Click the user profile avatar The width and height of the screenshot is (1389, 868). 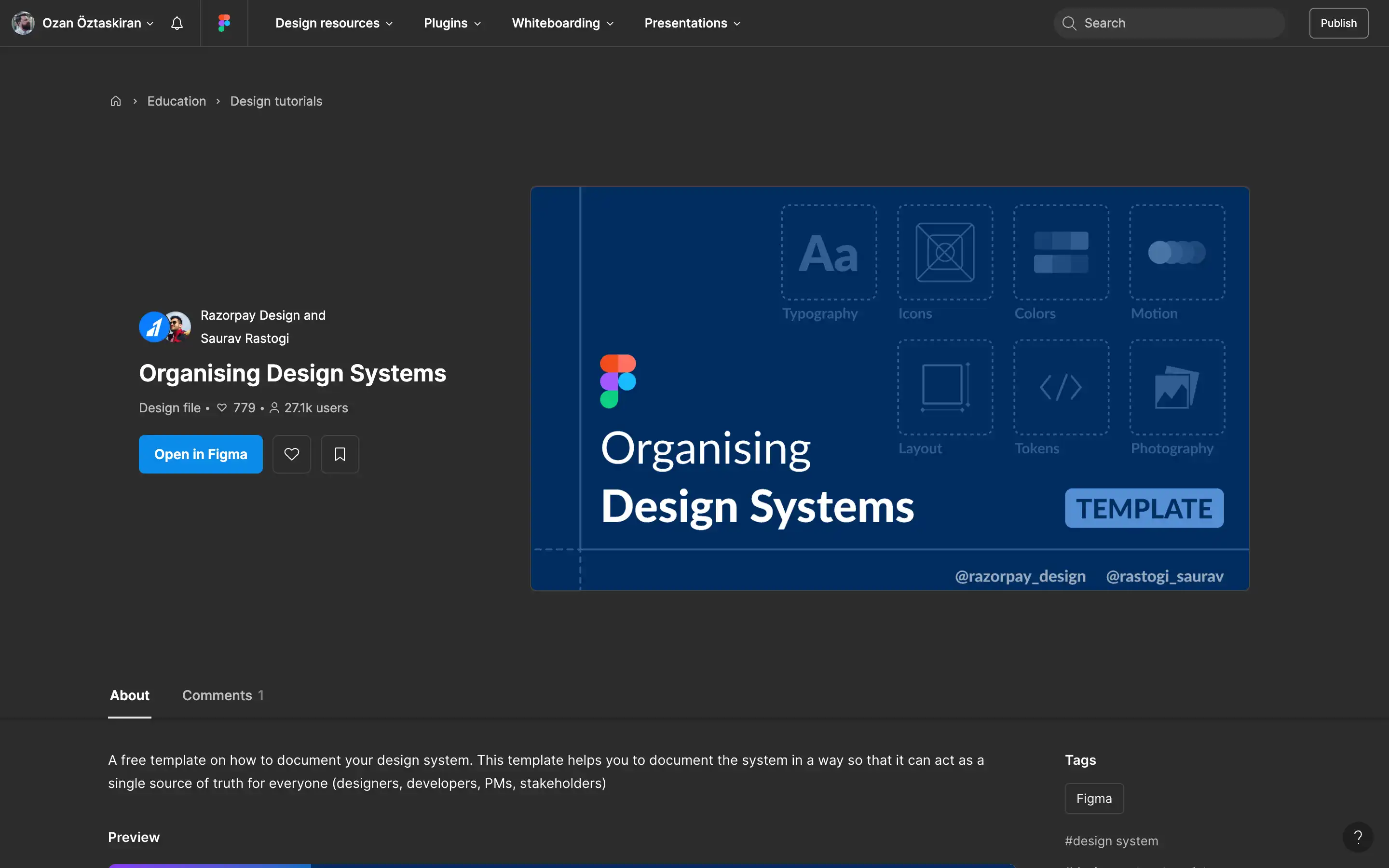pos(23,23)
